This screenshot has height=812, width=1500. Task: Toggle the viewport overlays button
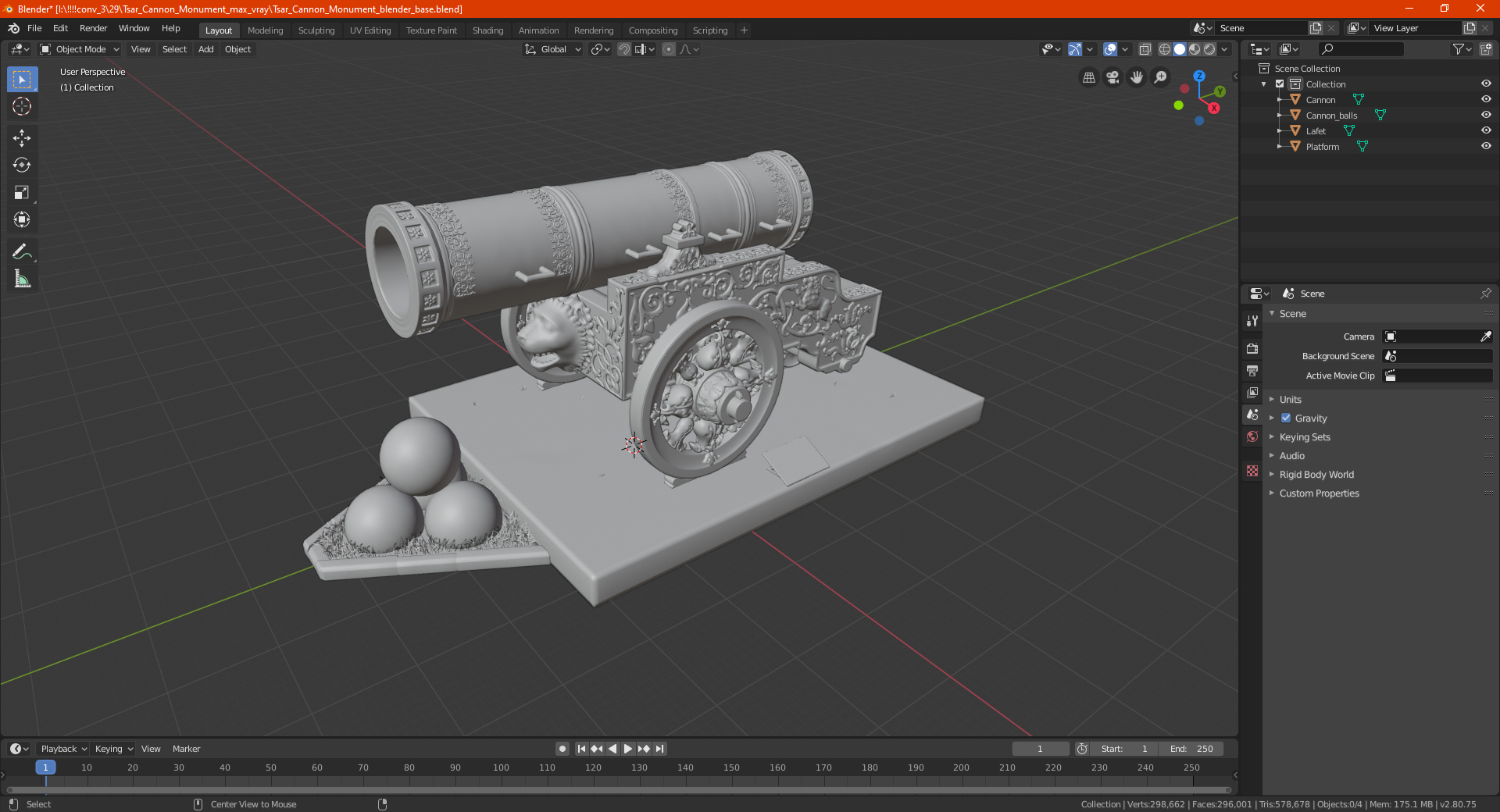click(x=1110, y=49)
